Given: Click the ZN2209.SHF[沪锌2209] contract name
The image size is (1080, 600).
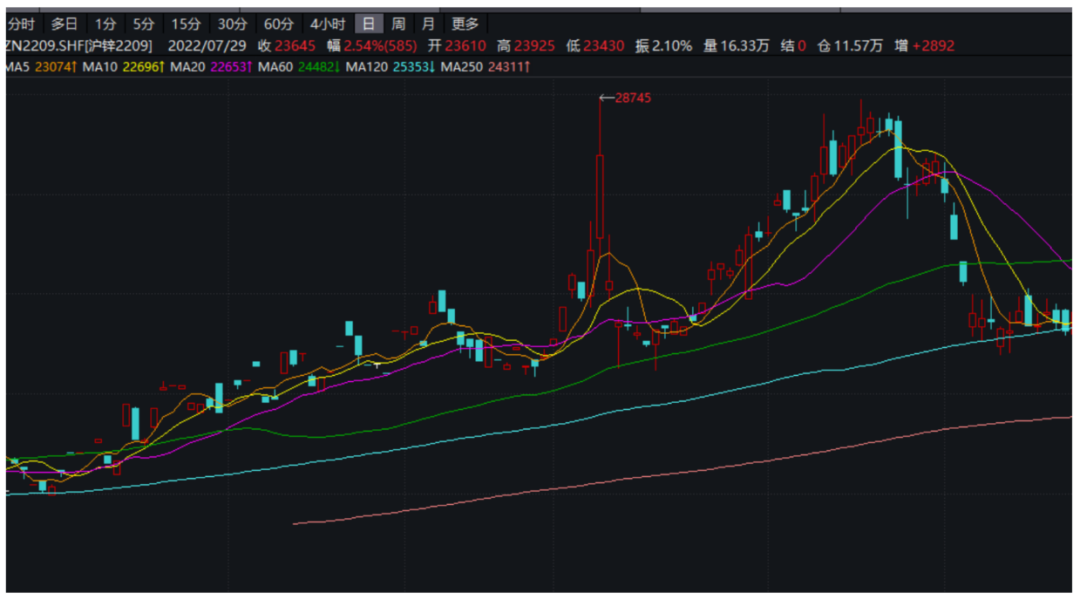Looking at the screenshot, I should (x=79, y=46).
